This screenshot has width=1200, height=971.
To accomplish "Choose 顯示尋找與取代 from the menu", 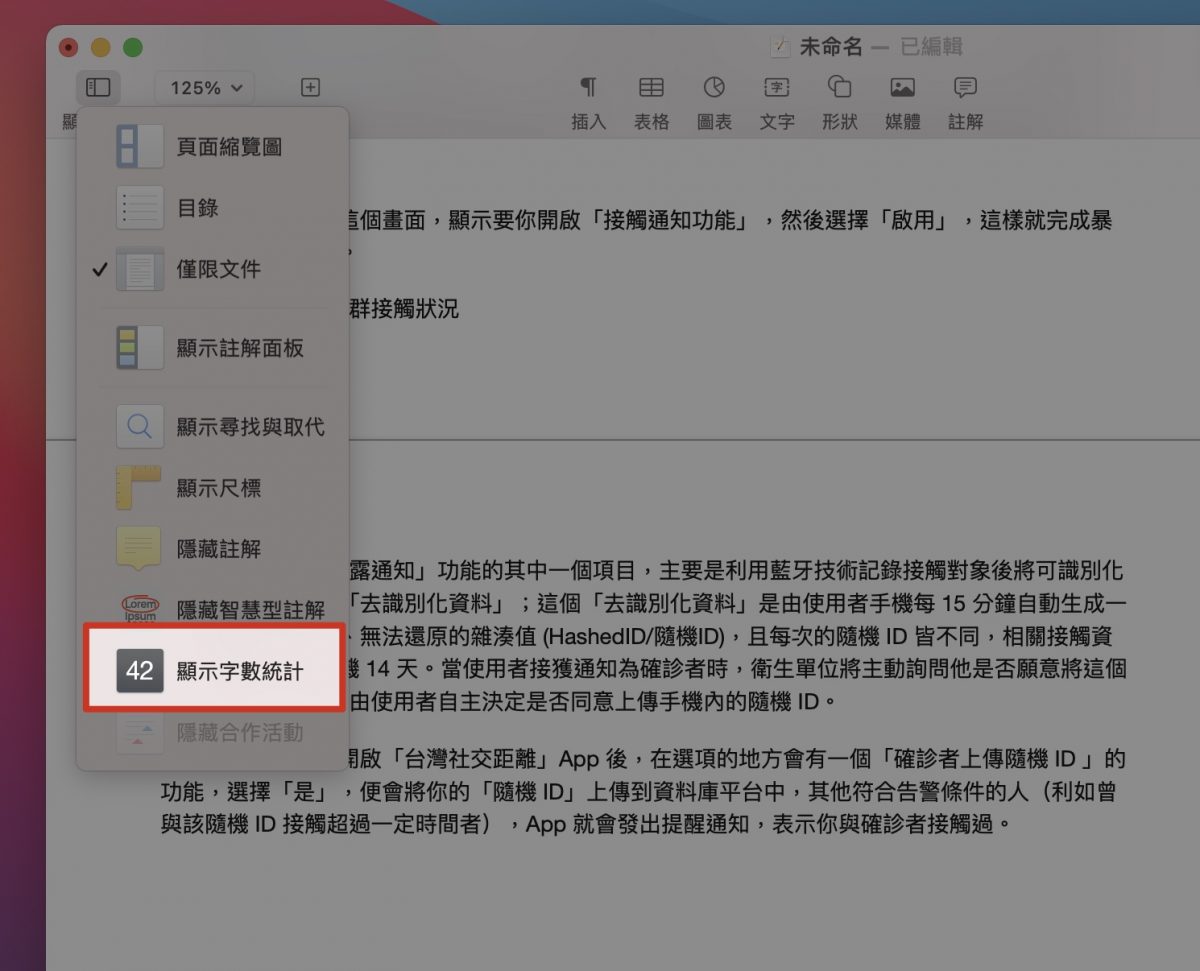I will [x=213, y=427].
